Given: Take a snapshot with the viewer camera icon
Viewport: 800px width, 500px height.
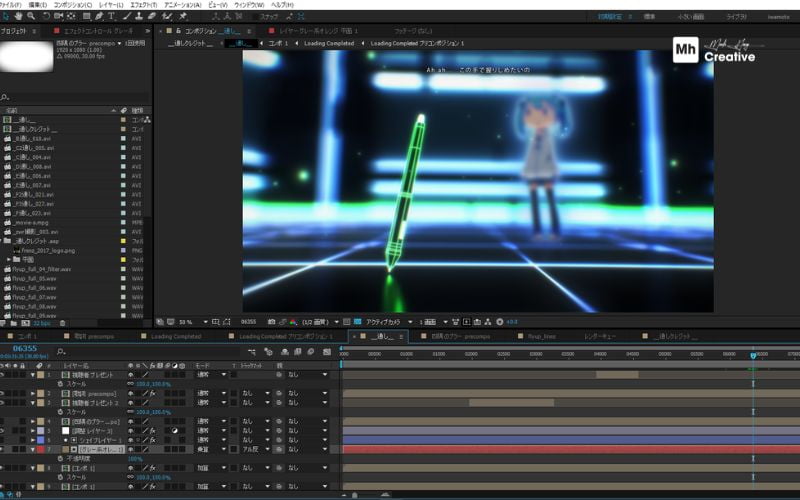Looking at the screenshot, I should (x=271, y=322).
